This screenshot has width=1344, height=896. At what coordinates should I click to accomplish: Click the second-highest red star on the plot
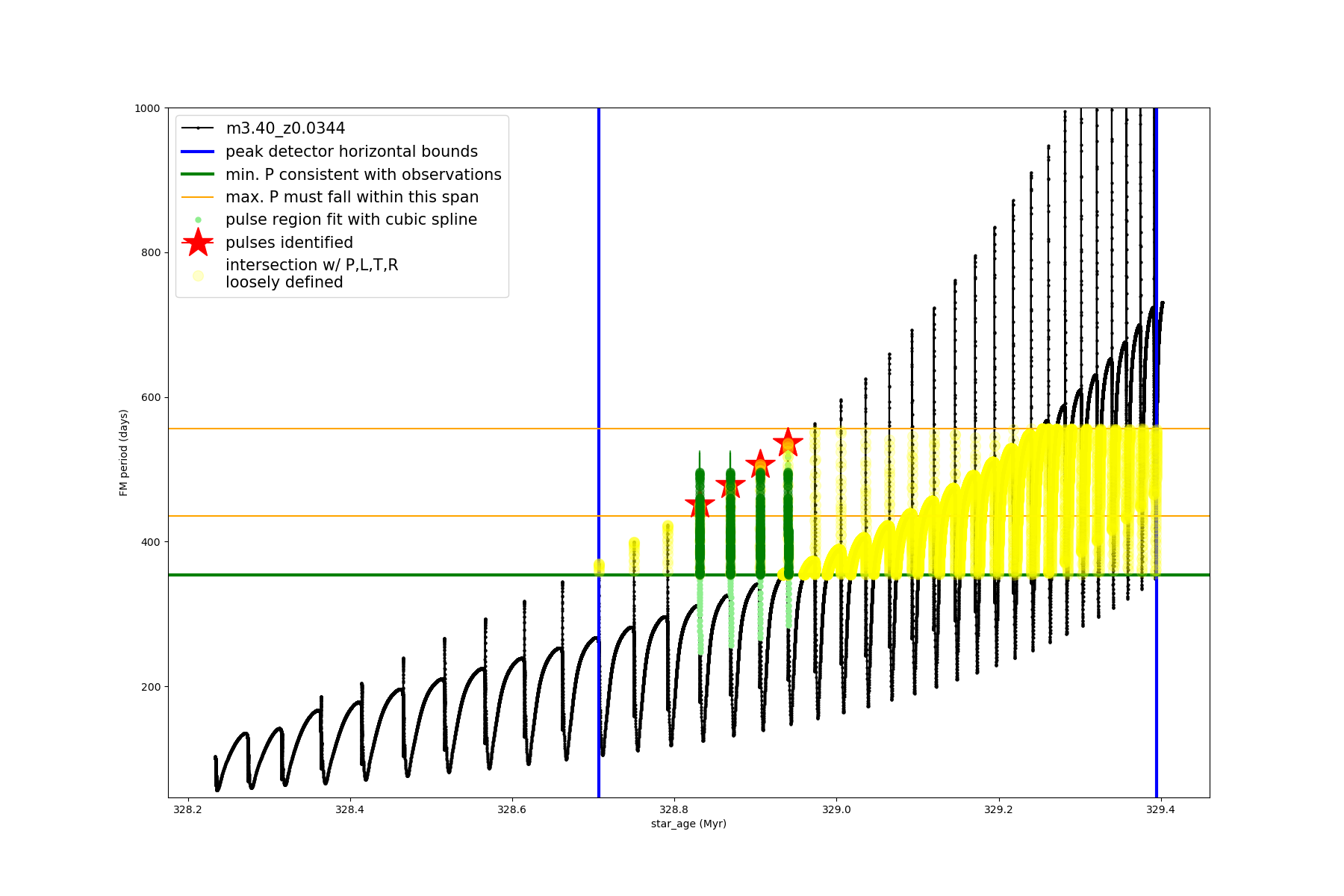point(760,464)
